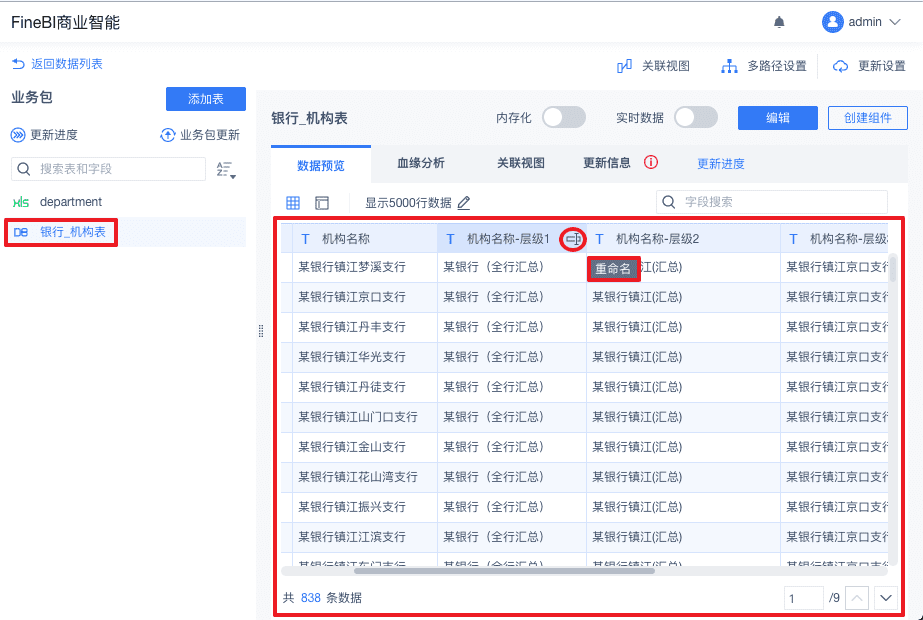Switch to the 数据预览 tab

pyautogui.click(x=321, y=164)
